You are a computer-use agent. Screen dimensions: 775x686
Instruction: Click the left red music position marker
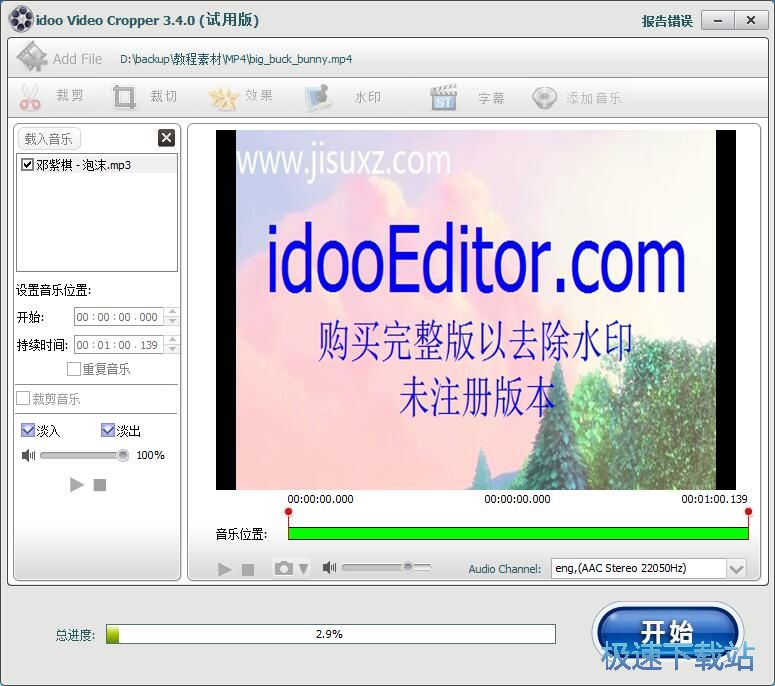(x=289, y=512)
